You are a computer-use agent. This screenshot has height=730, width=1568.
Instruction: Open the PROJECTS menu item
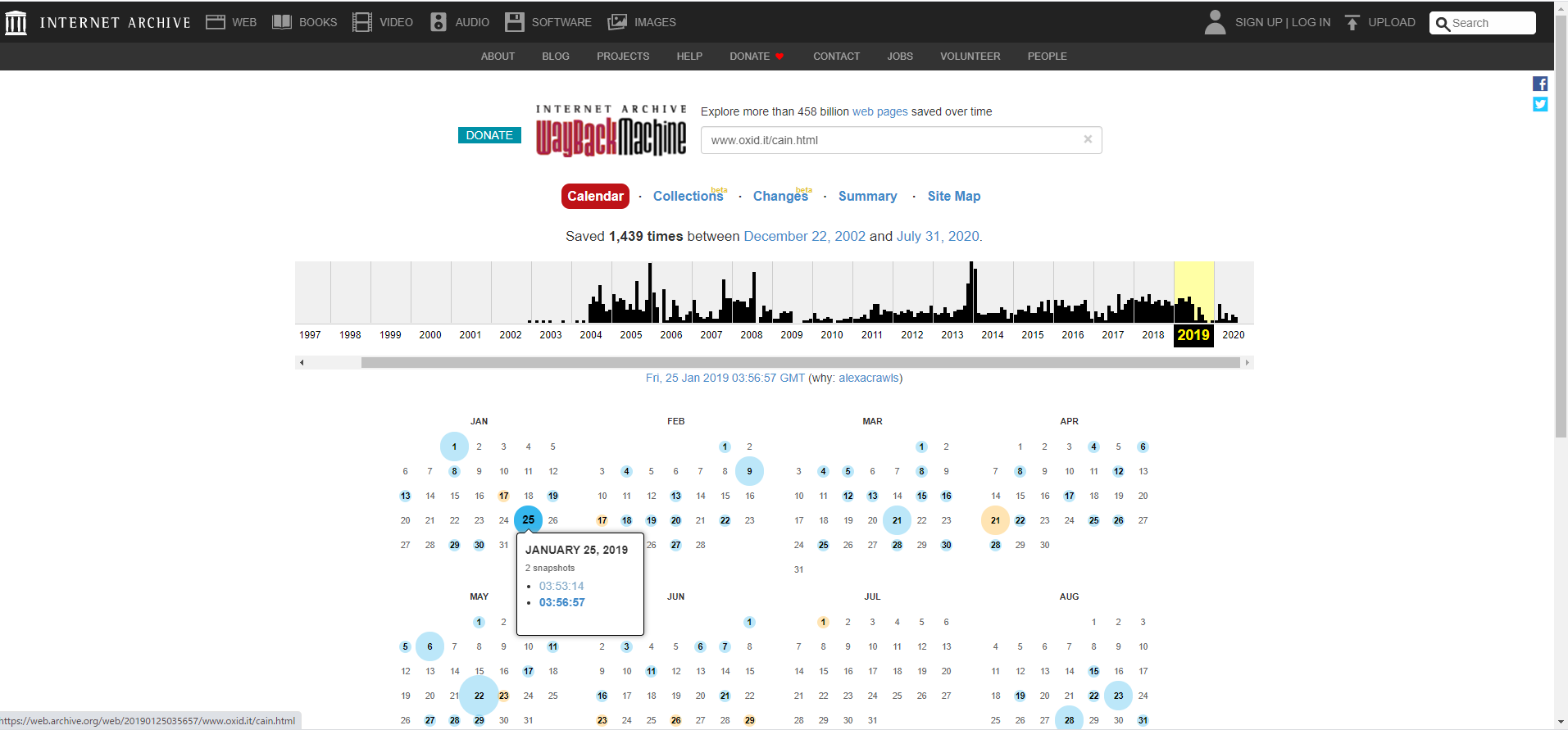[623, 57]
